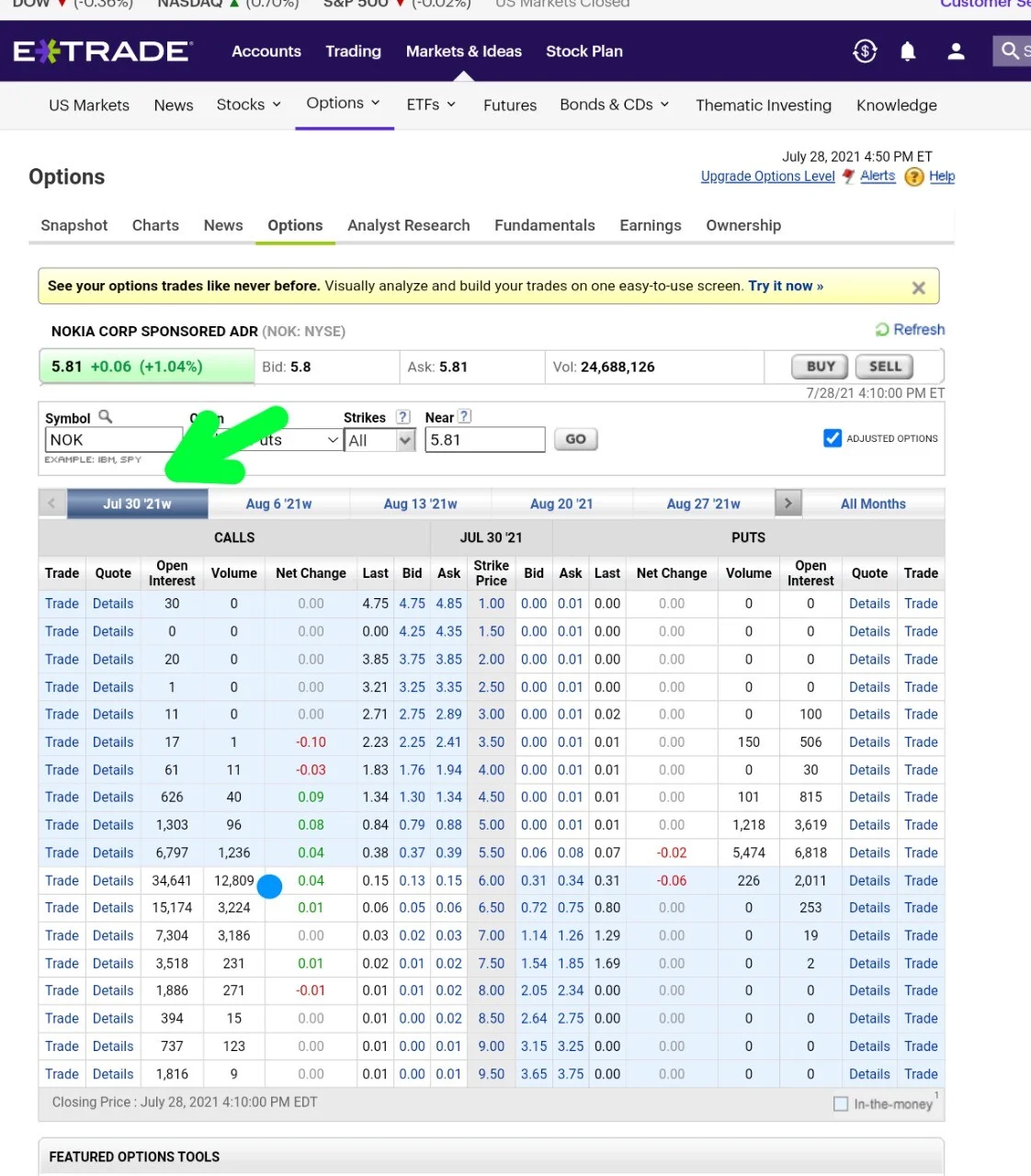Click the yellow Help question mark icon
This screenshot has height=1176, width=1031.
[914, 176]
